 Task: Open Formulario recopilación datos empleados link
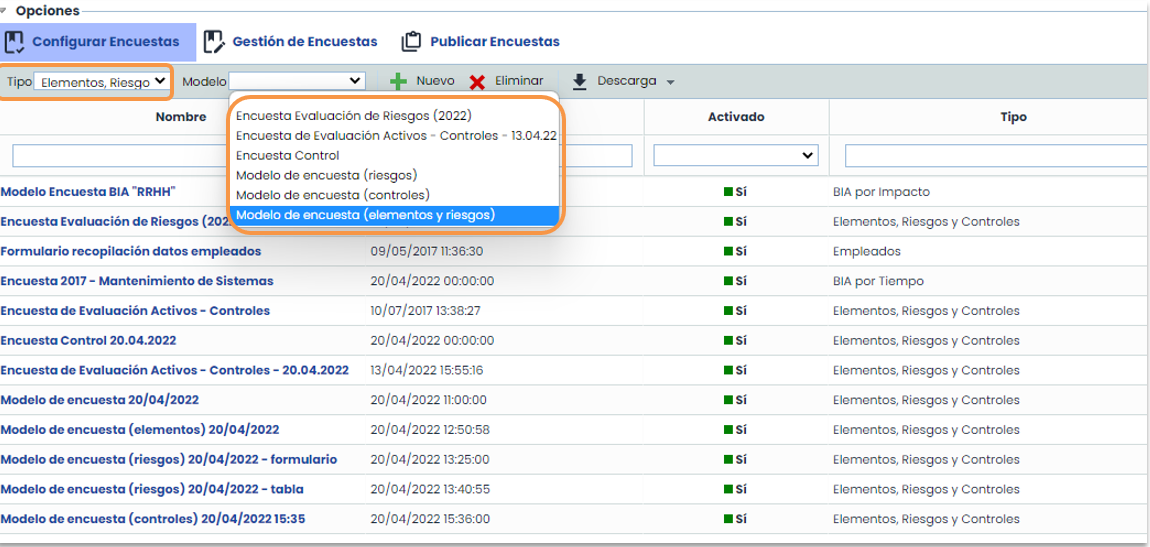(131, 251)
